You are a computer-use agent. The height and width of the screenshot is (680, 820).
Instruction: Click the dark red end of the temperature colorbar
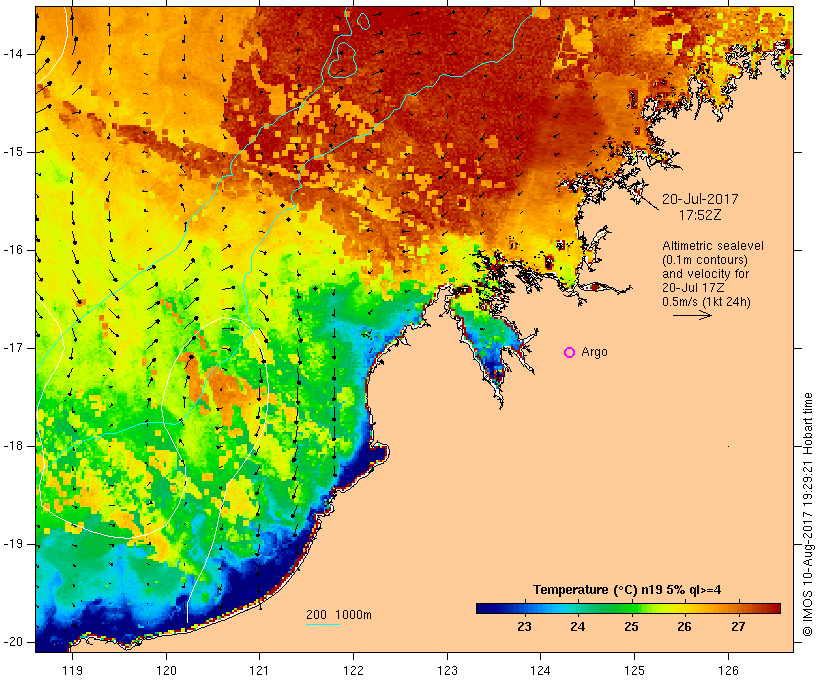[774, 608]
